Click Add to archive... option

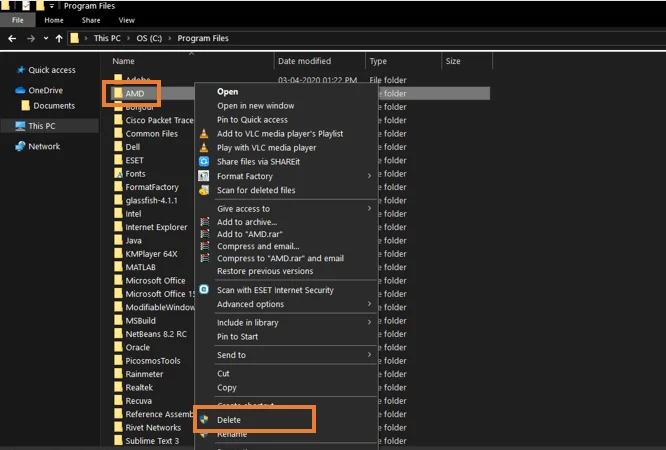(247, 222)
